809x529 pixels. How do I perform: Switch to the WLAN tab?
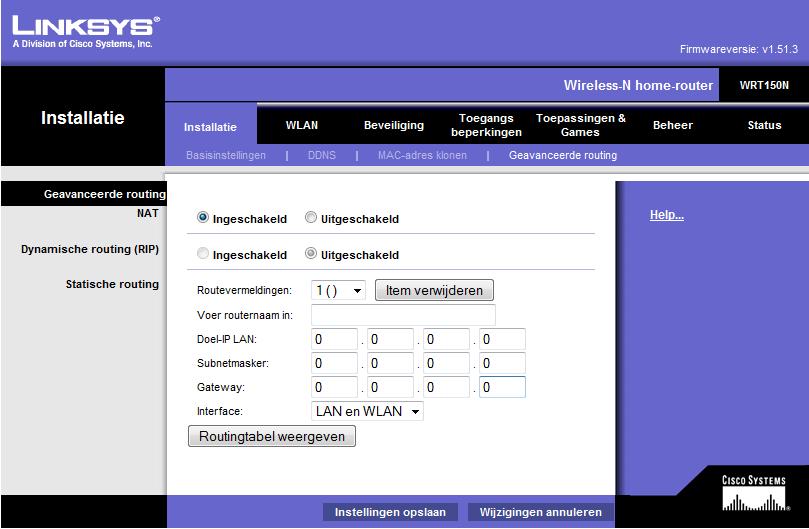point(302,125)
